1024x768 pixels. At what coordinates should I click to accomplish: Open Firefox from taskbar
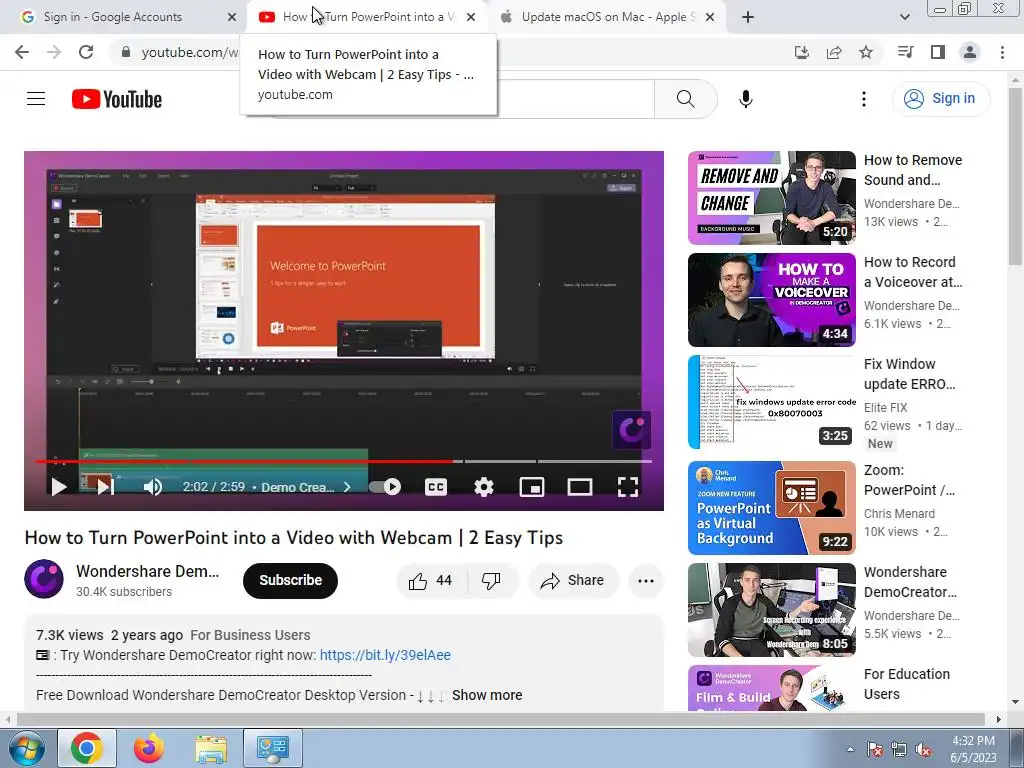(x=148, y=748)
